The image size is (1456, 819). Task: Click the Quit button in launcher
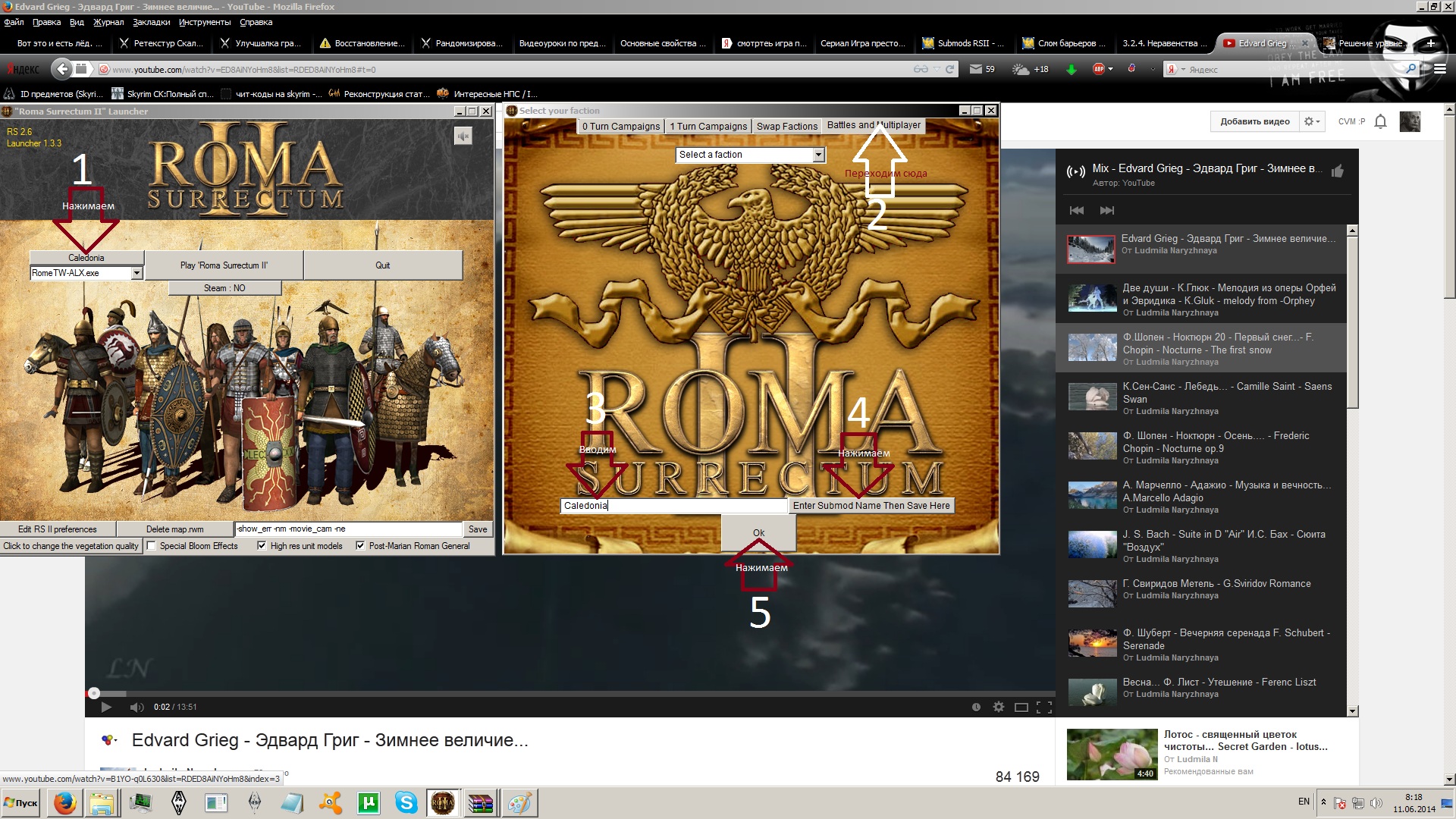[x=383, y=265]
